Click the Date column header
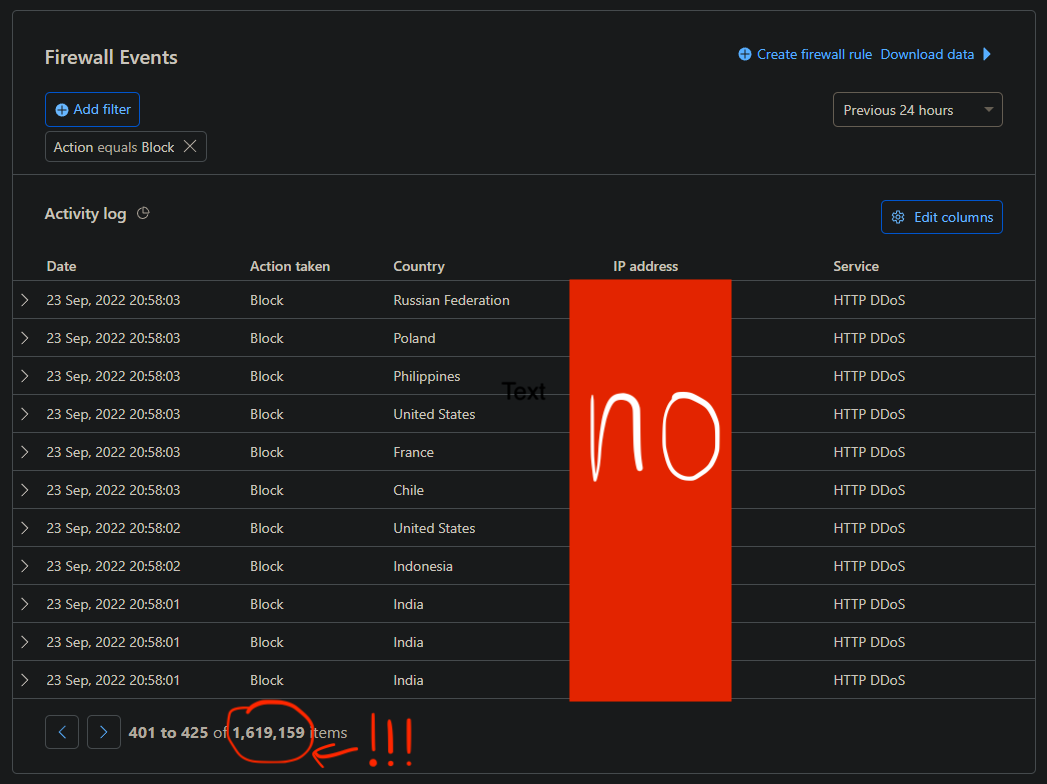Viewport: 1047px width, 784px height. pyautogui.click(x=61, y=266)
